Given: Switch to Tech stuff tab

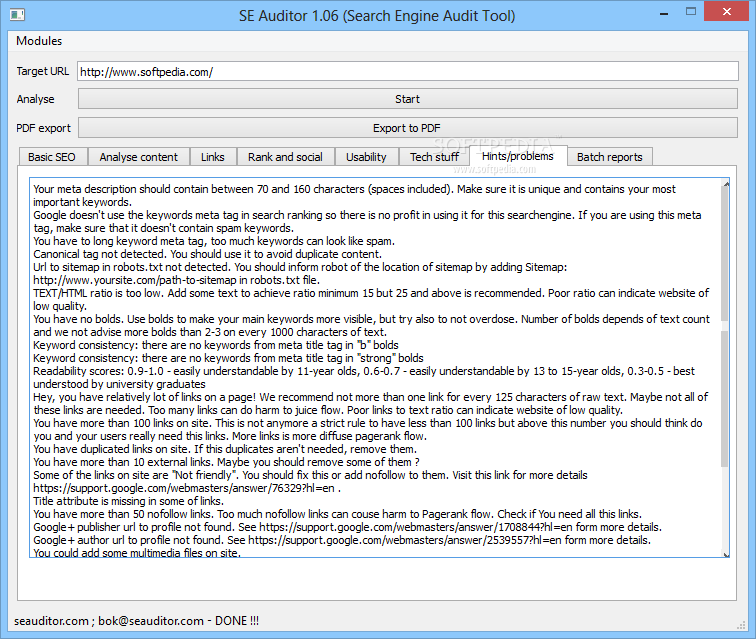Looking at the screenshot, I should coord(434,157).
